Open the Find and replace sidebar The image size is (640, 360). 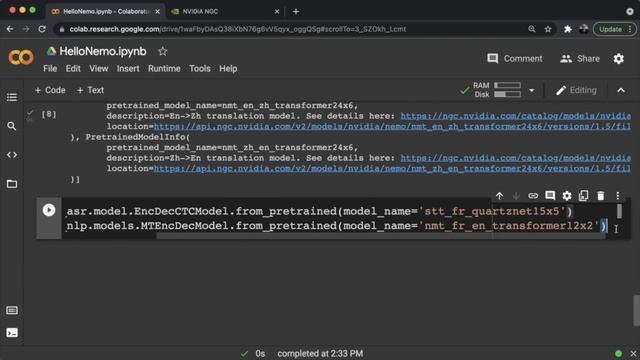pyautogui.click(x=12, y=126)
